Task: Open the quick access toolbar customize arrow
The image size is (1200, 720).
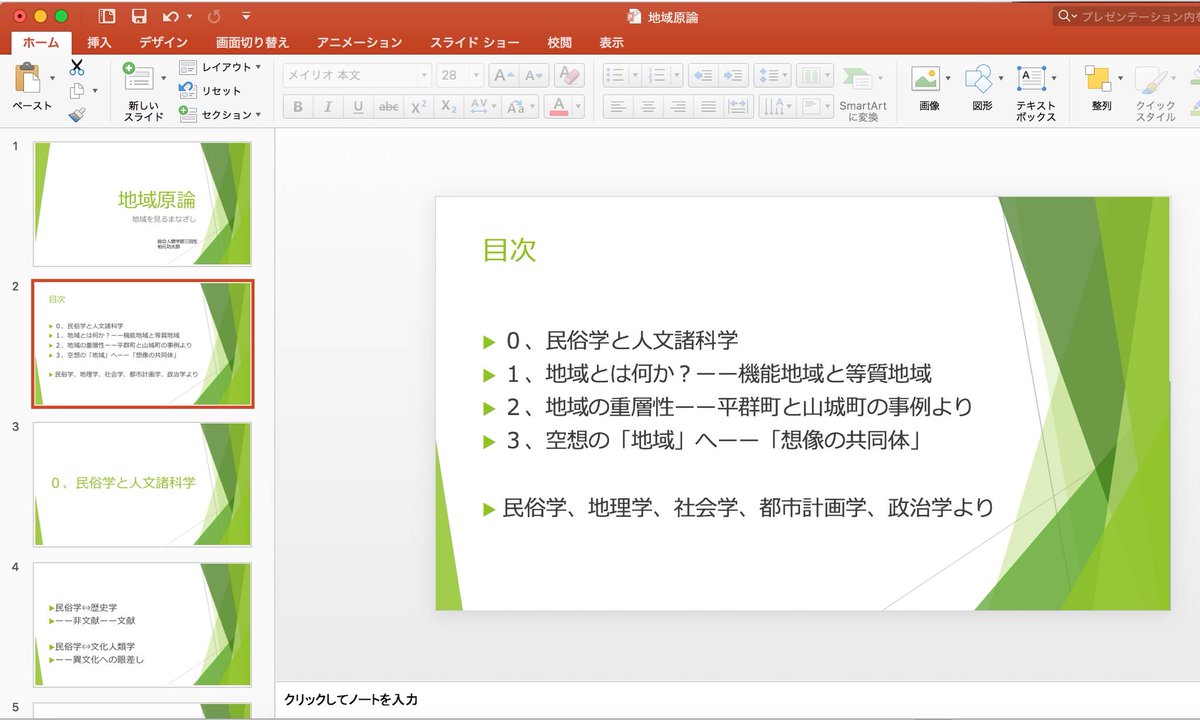Action: [x=246, y=16]
